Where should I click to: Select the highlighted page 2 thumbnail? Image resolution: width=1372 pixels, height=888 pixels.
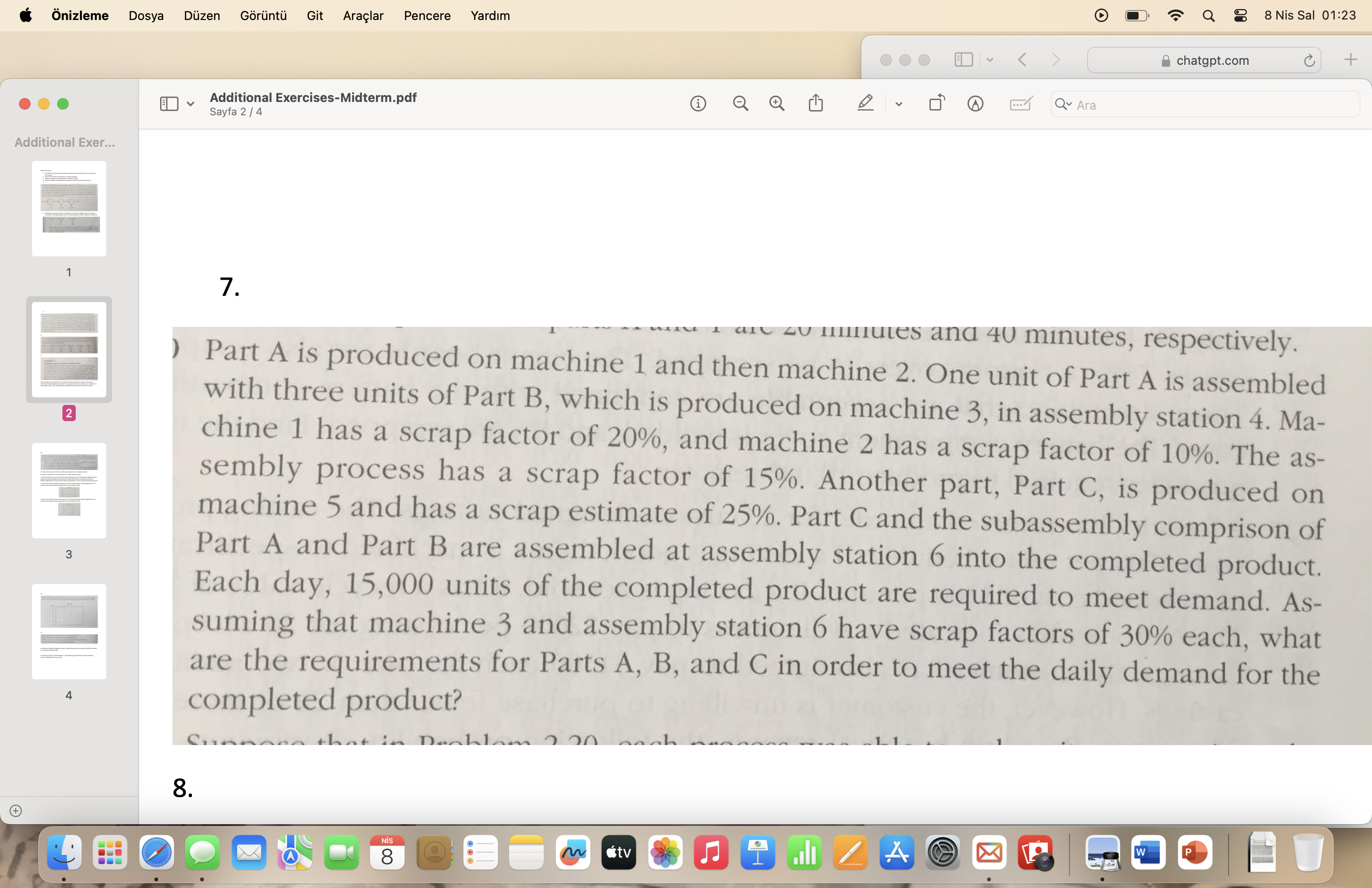(x=69, y=349)
